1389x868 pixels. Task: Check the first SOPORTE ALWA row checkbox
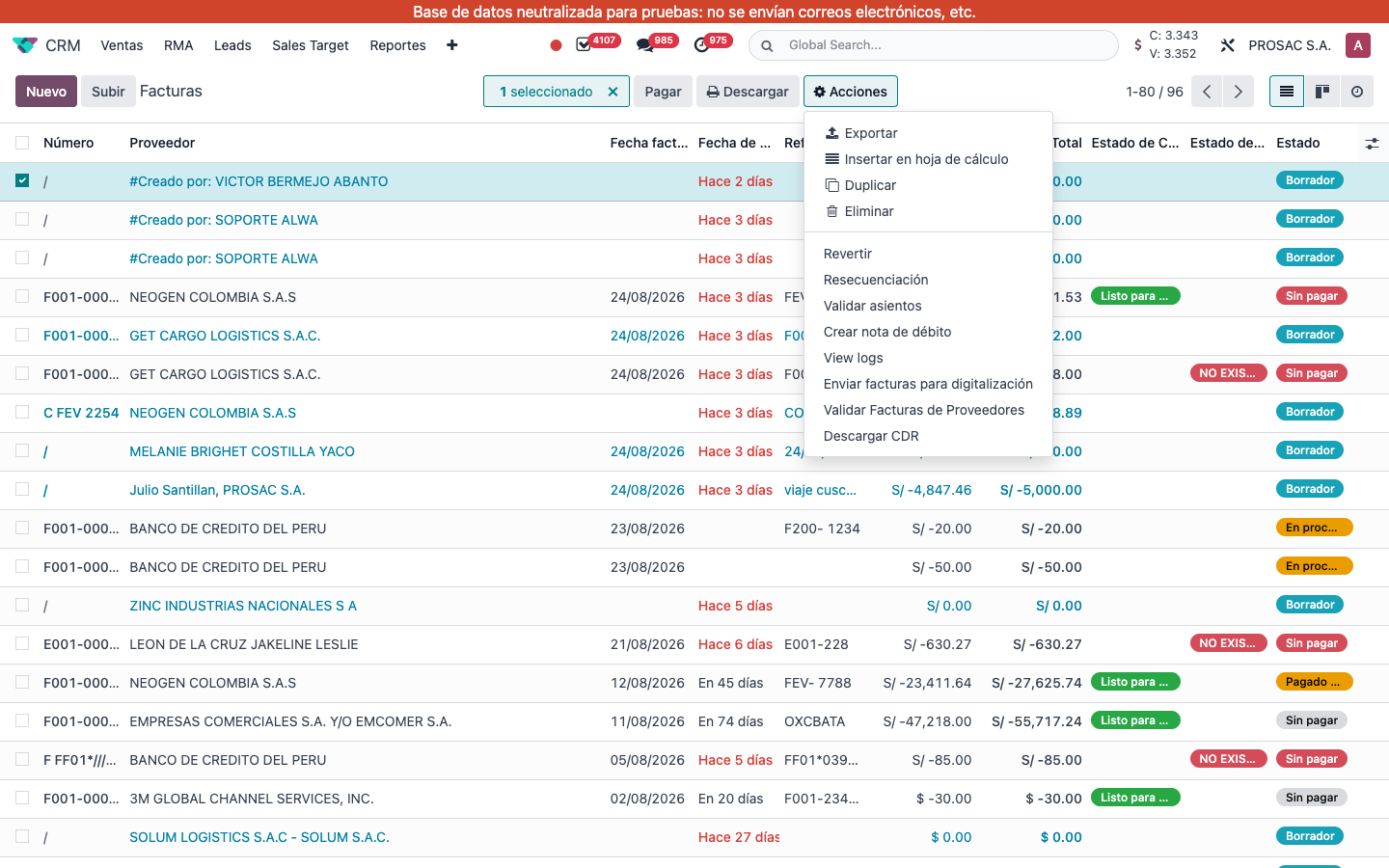click(22, 219)
